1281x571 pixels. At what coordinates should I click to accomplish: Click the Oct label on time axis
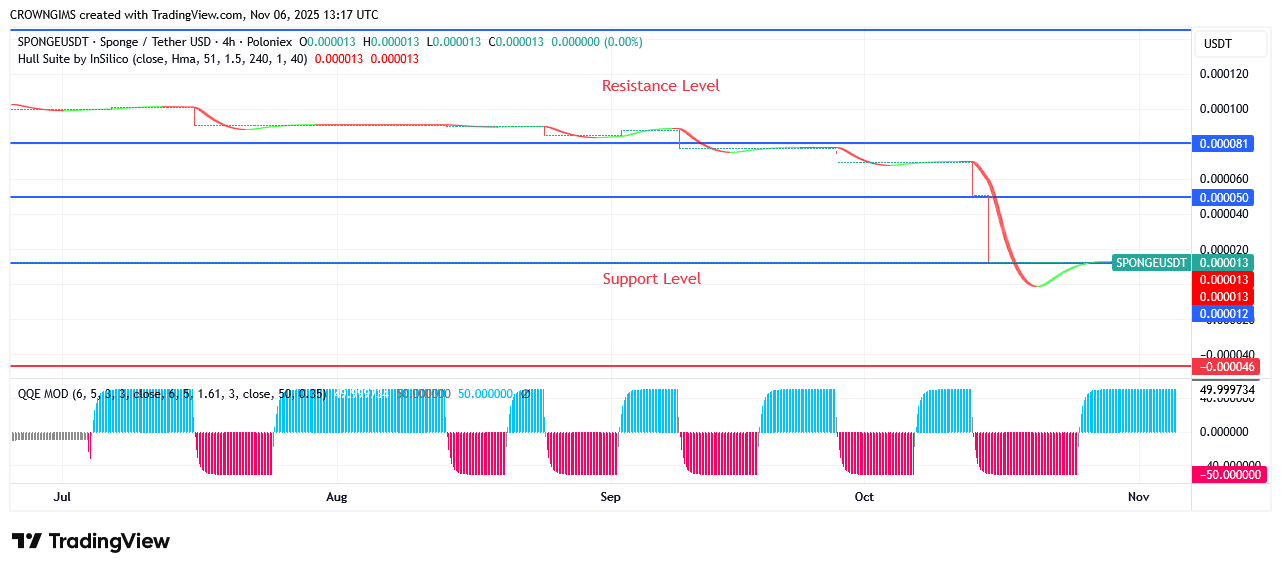pyautogui.click(x=864, y=497)
